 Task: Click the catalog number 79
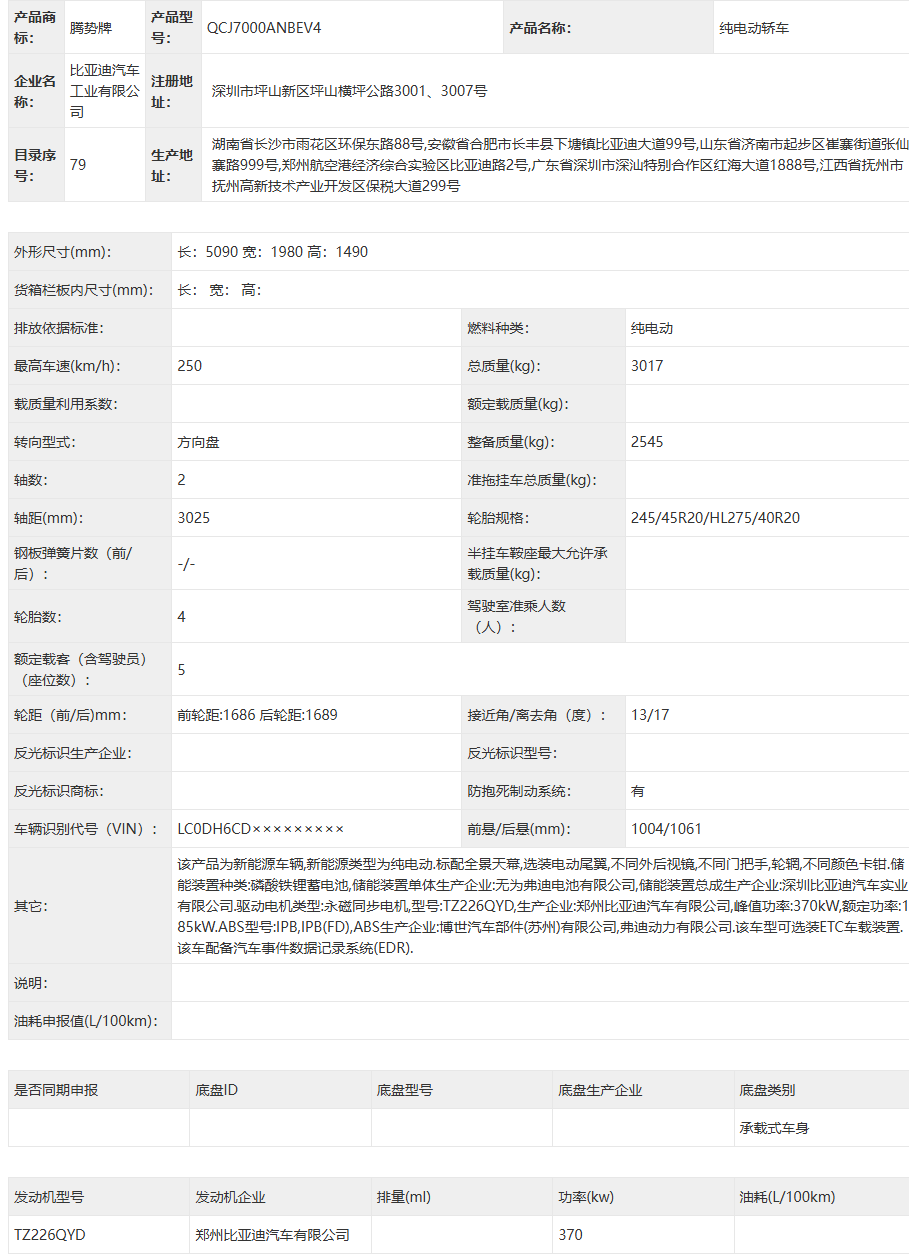pyautogui.click(x=78, y=165)
